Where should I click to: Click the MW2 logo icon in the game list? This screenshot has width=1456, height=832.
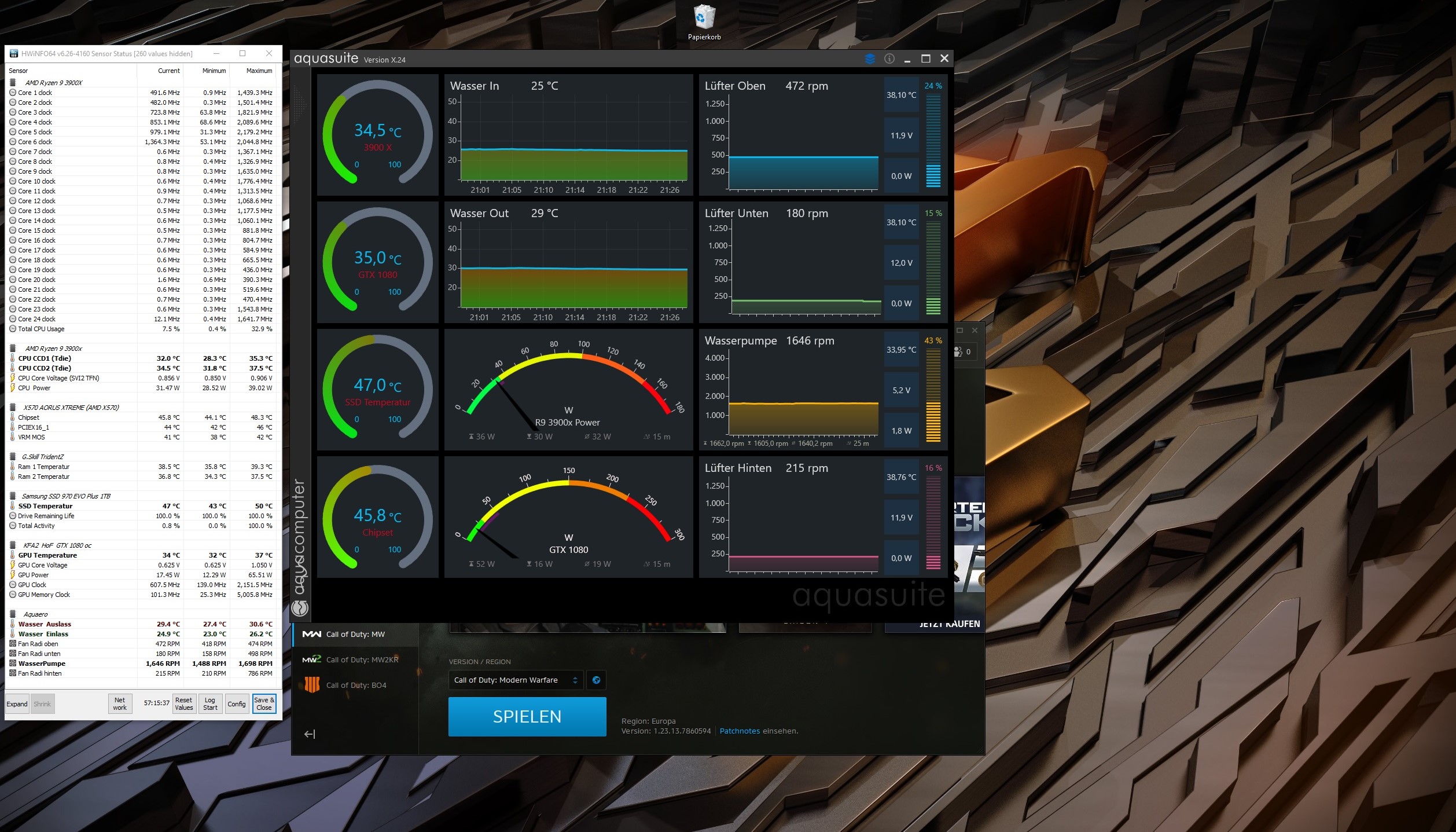[311, 659]
